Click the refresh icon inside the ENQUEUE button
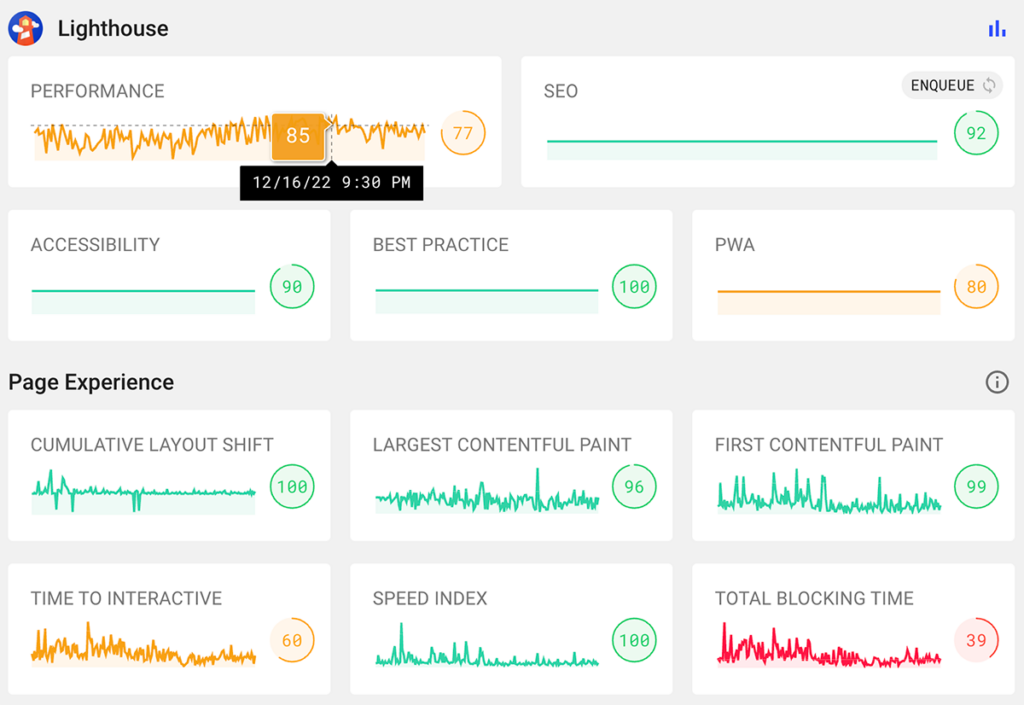 (988, 85)
